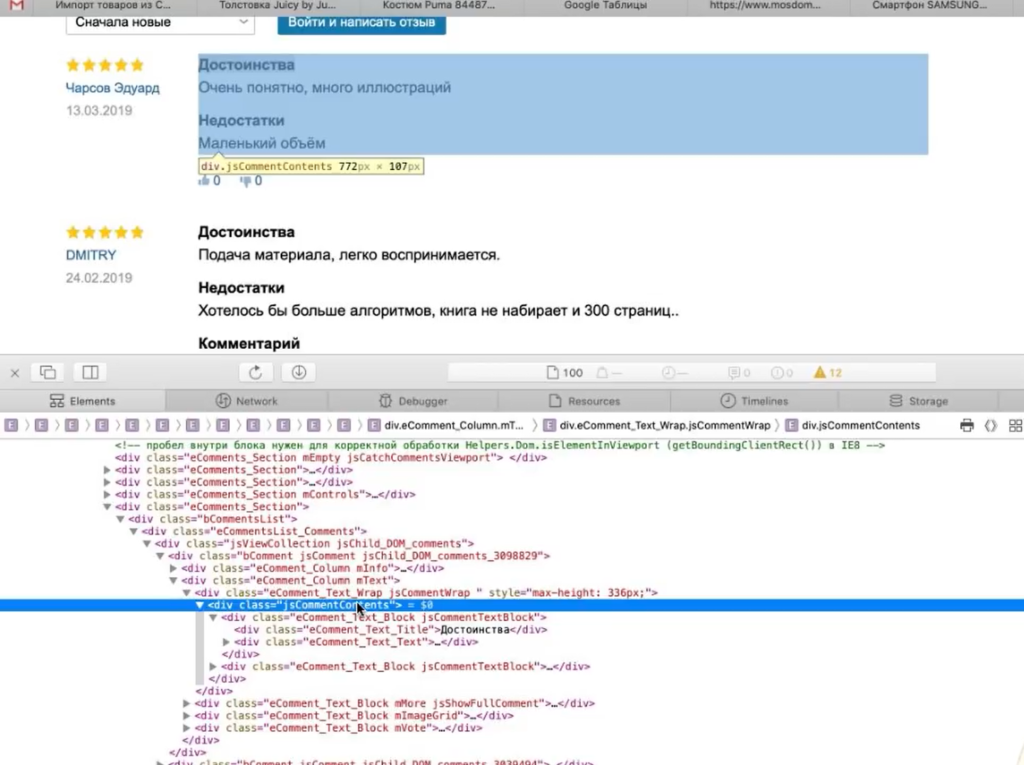
Task: Open the Gmail pinned tab
Action: pyautogui.click(x=17, y=6)
